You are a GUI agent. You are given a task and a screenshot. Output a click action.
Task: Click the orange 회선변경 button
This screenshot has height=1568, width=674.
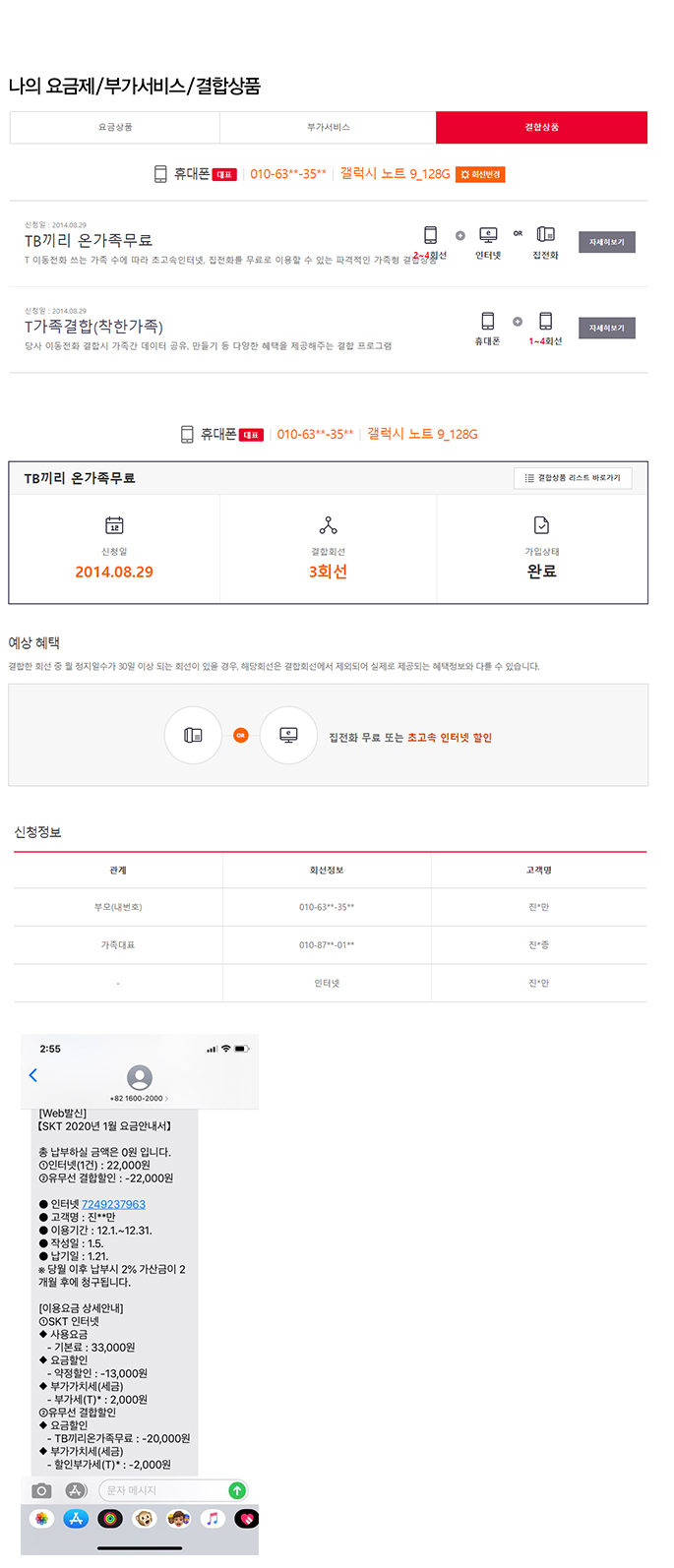[x=481, y=174]
